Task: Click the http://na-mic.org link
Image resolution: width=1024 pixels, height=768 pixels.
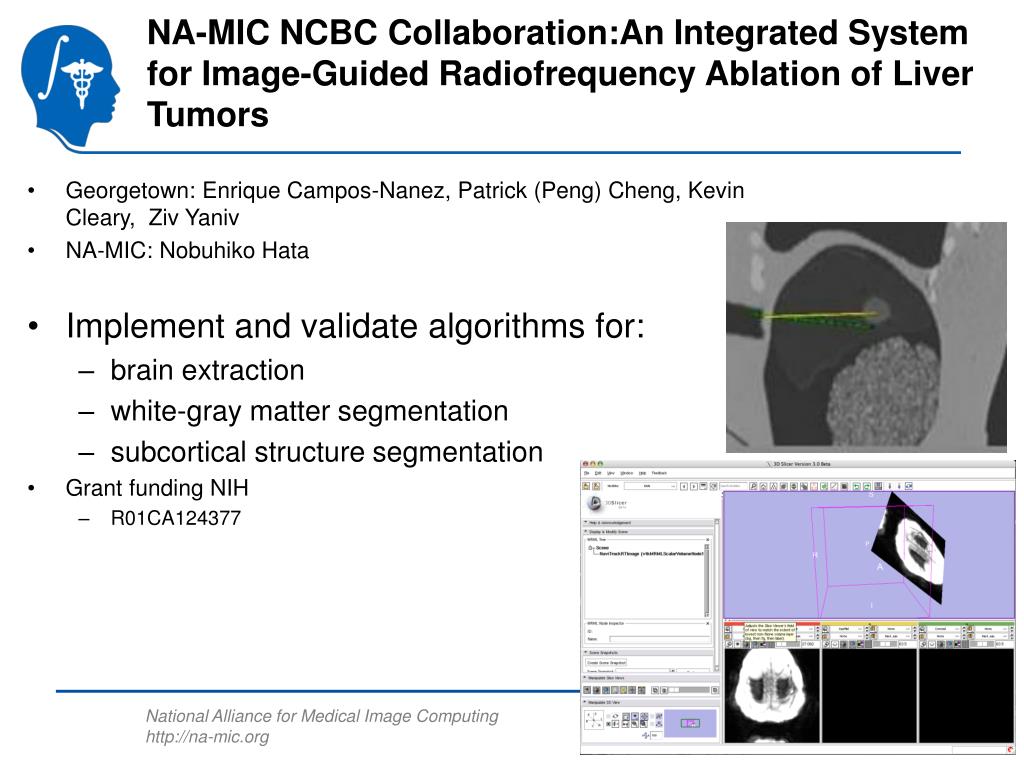Action: [x=208, y=737]
